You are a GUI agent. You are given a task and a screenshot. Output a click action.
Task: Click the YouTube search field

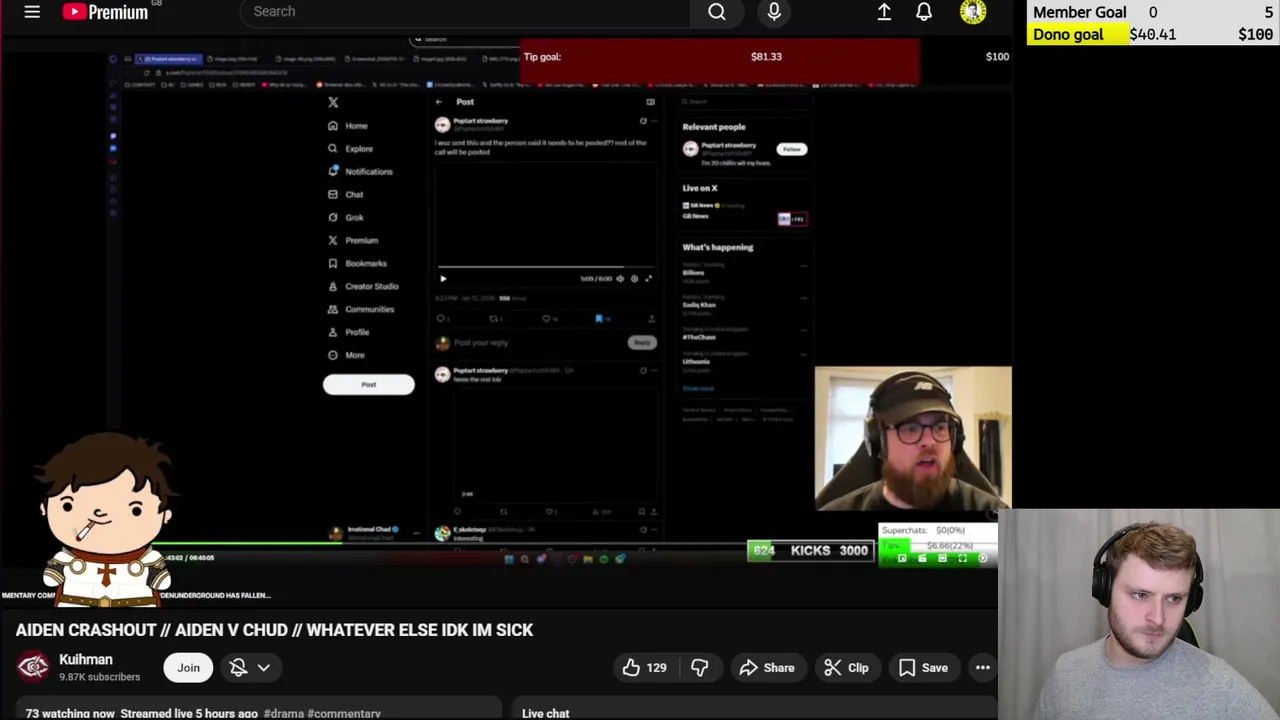466,12
